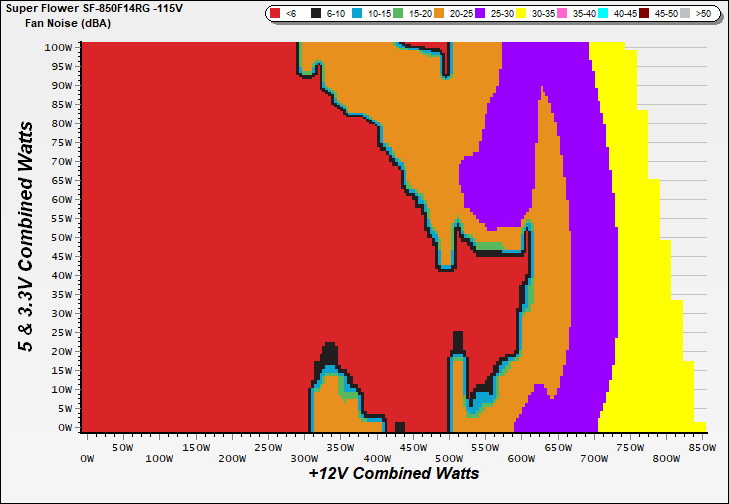Viewport: 729px width, 504px height.
Task: Select the blue 10-15 legend swatch
Action: (x=356, y=14)
